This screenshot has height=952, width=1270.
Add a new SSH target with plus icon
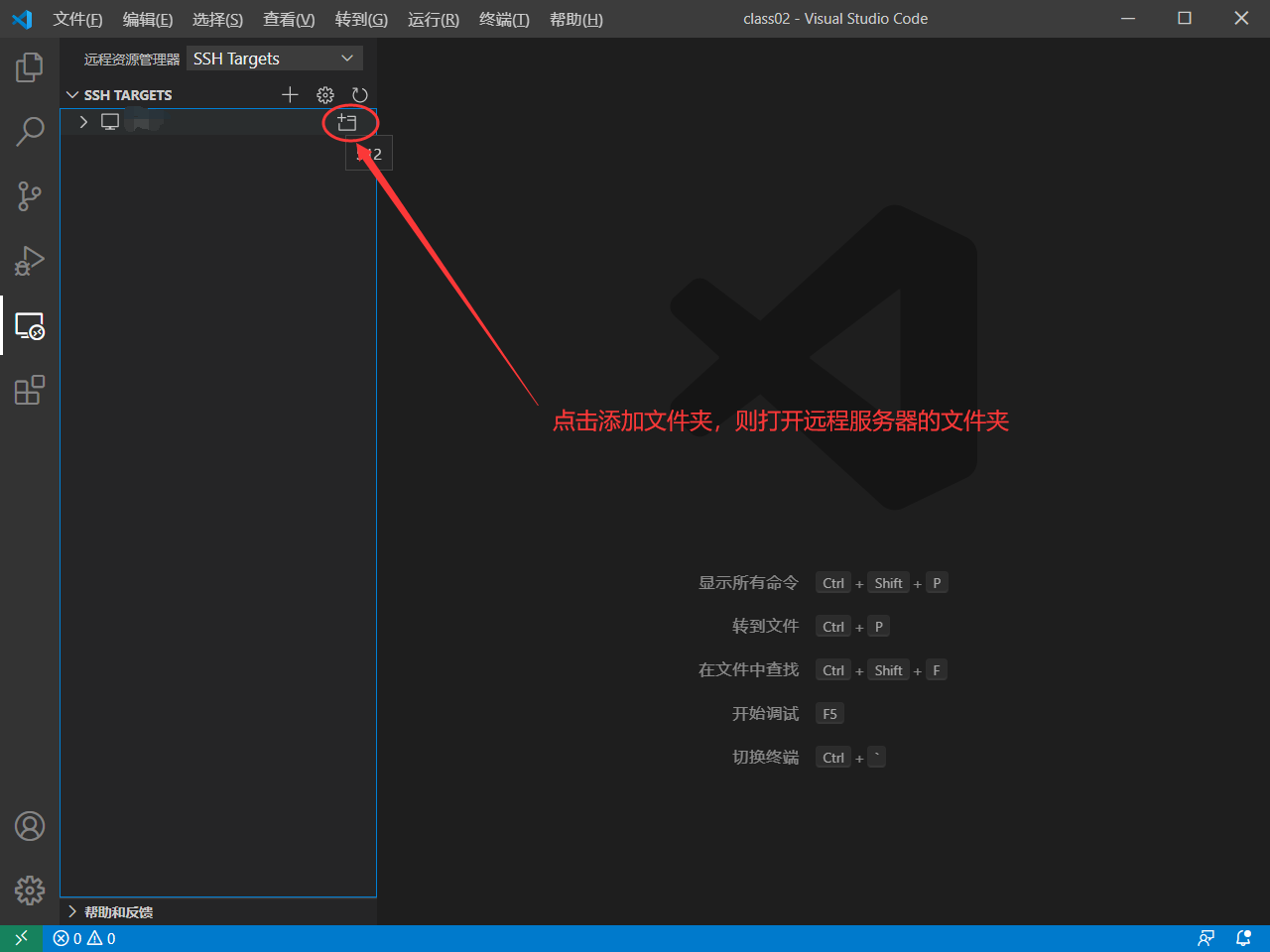pyautogui.click(x=290, y=95)
